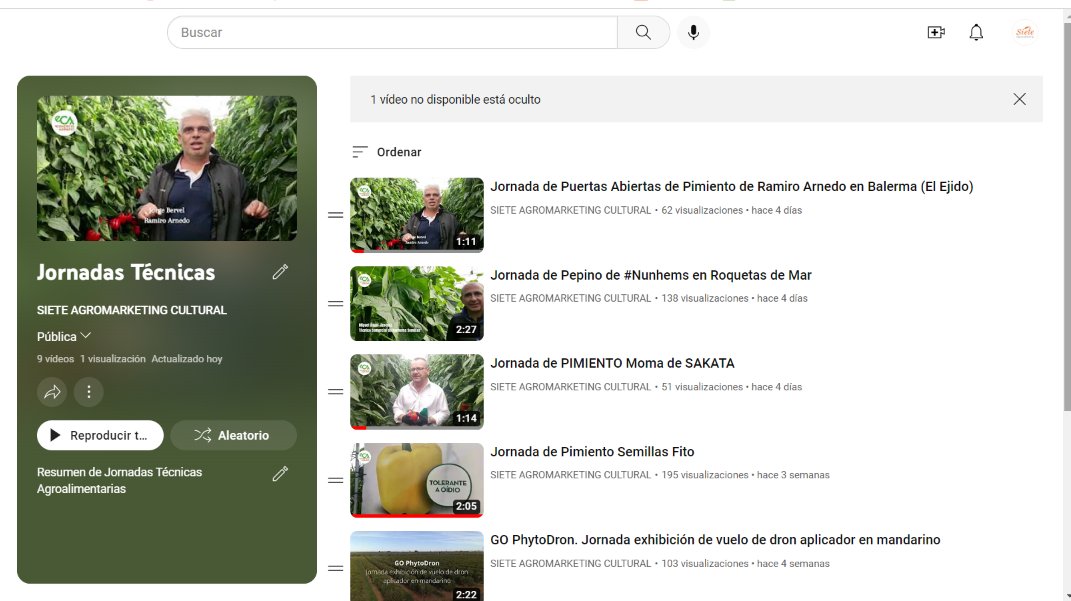Open playlist three-dot more options

pyautogui.click(x=89, y=392)
